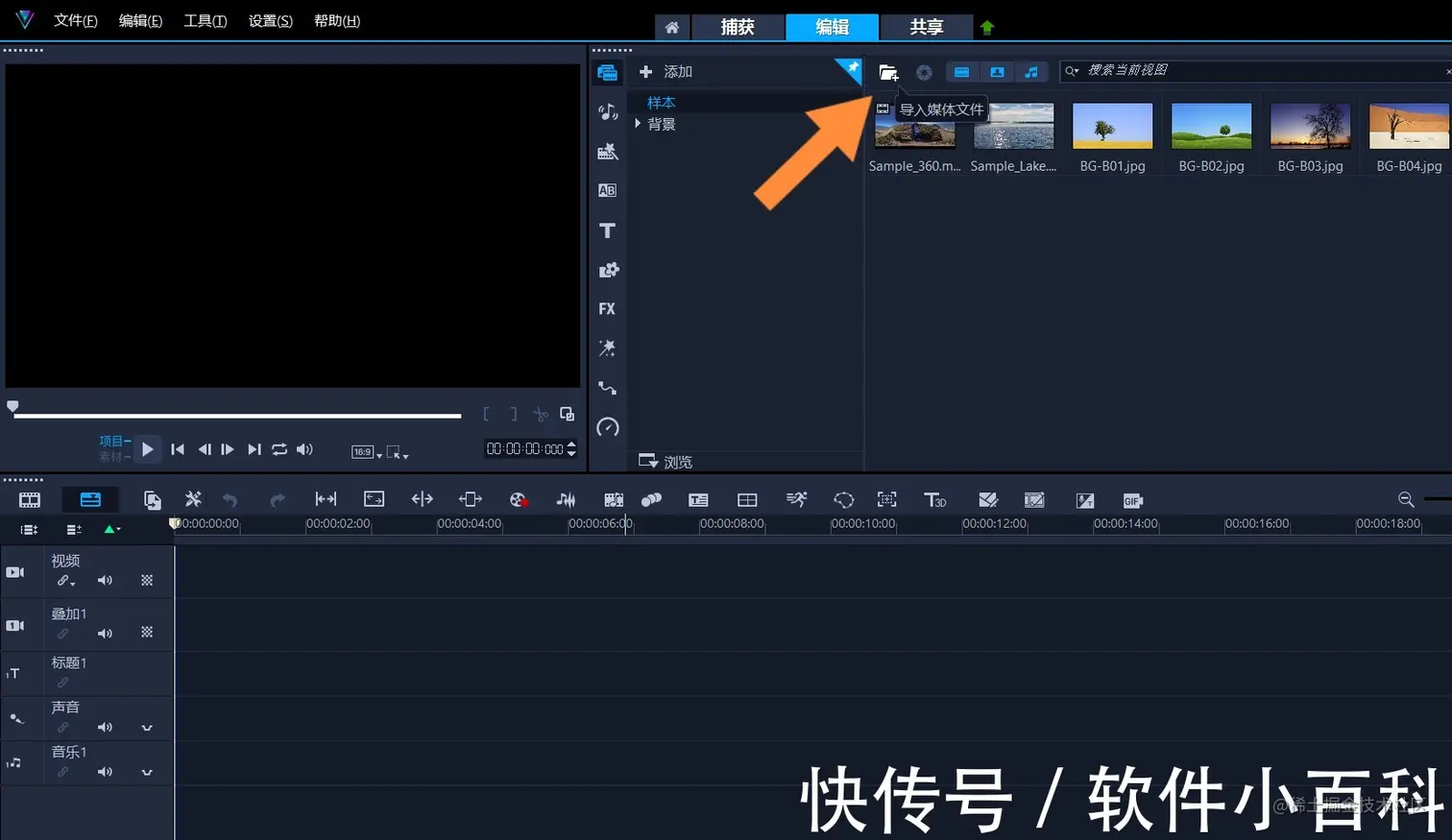The image size is (1452, 840).
Task: Switch to Storyboard view filmstrip icon
Action: [x=30, y=500]
